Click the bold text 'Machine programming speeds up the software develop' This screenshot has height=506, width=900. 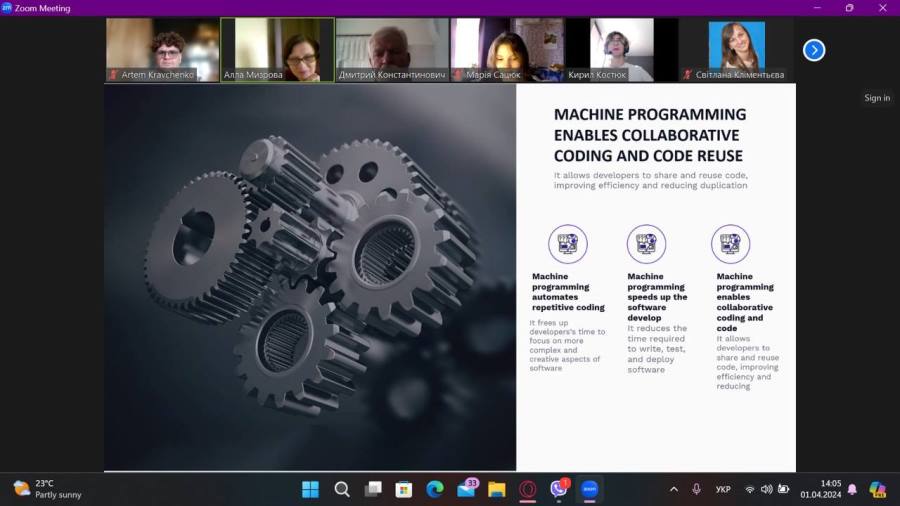pos(657,297)
